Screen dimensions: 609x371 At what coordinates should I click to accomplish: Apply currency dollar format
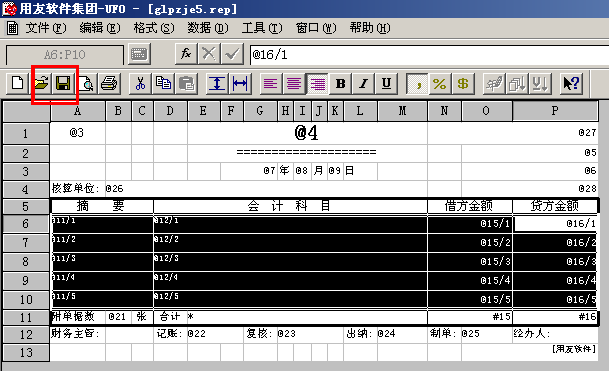[x=463, y=84]
